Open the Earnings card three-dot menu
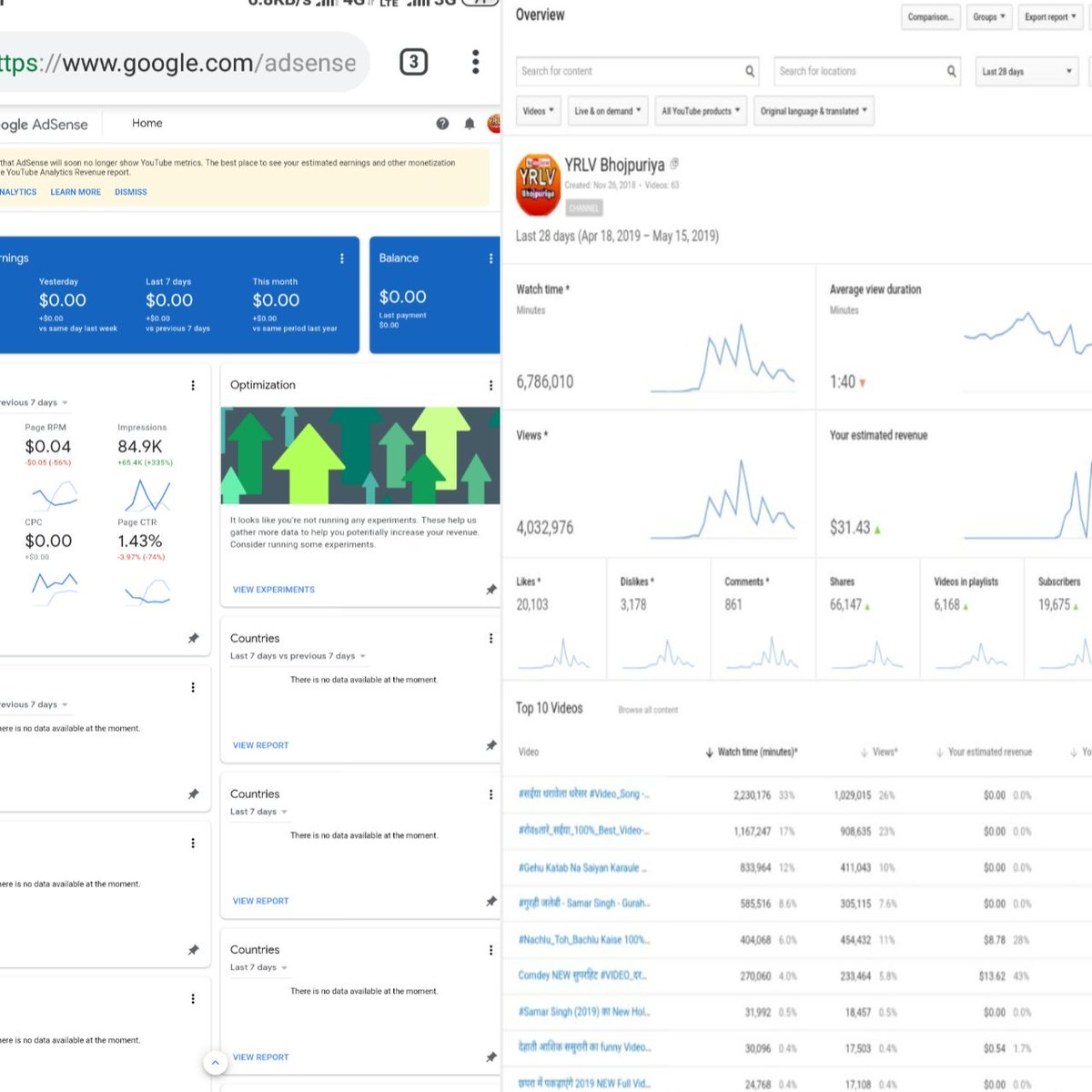1092x1092 pixels. [342, 258]
